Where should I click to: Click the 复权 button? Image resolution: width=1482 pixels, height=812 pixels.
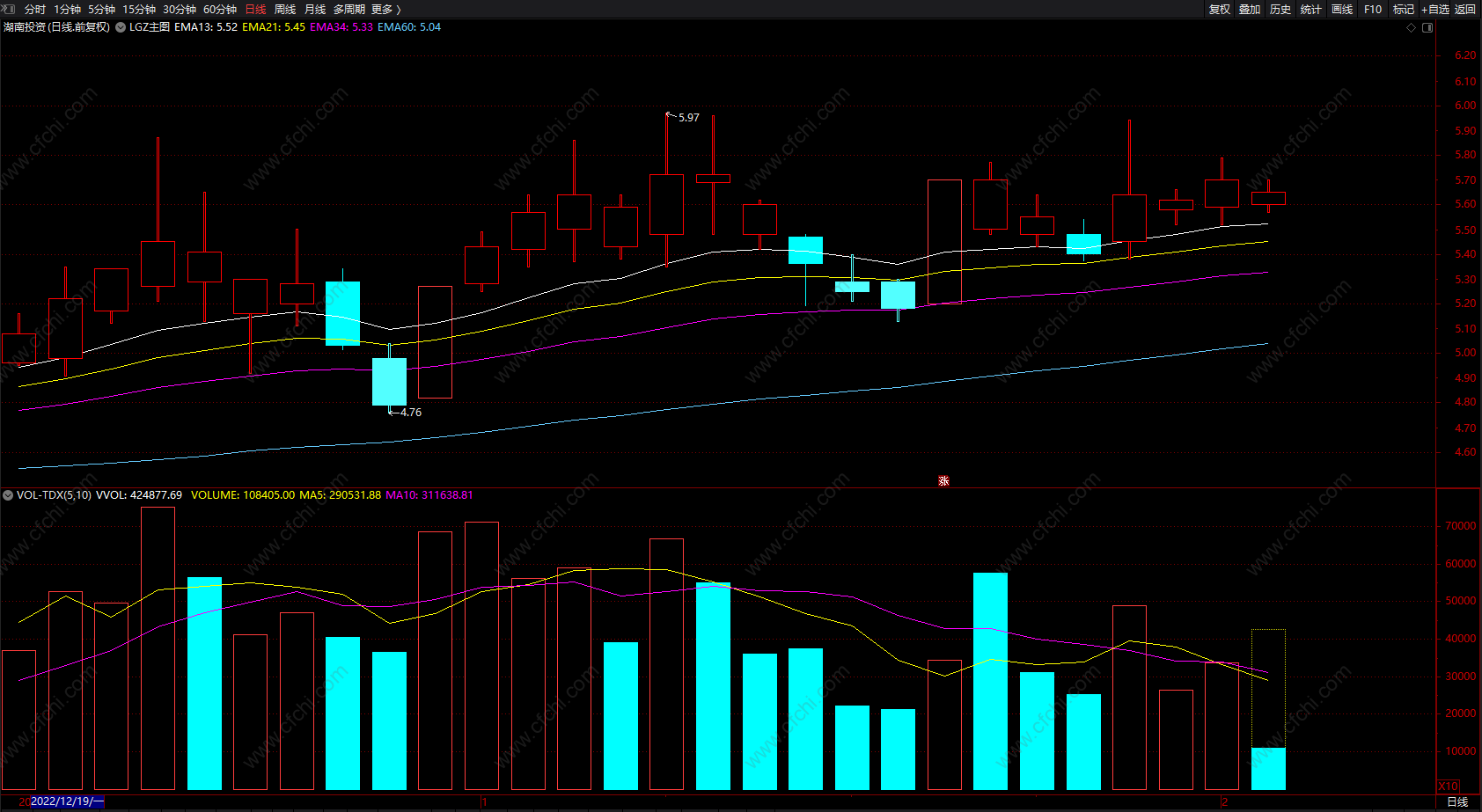(x=1220, y=10)
